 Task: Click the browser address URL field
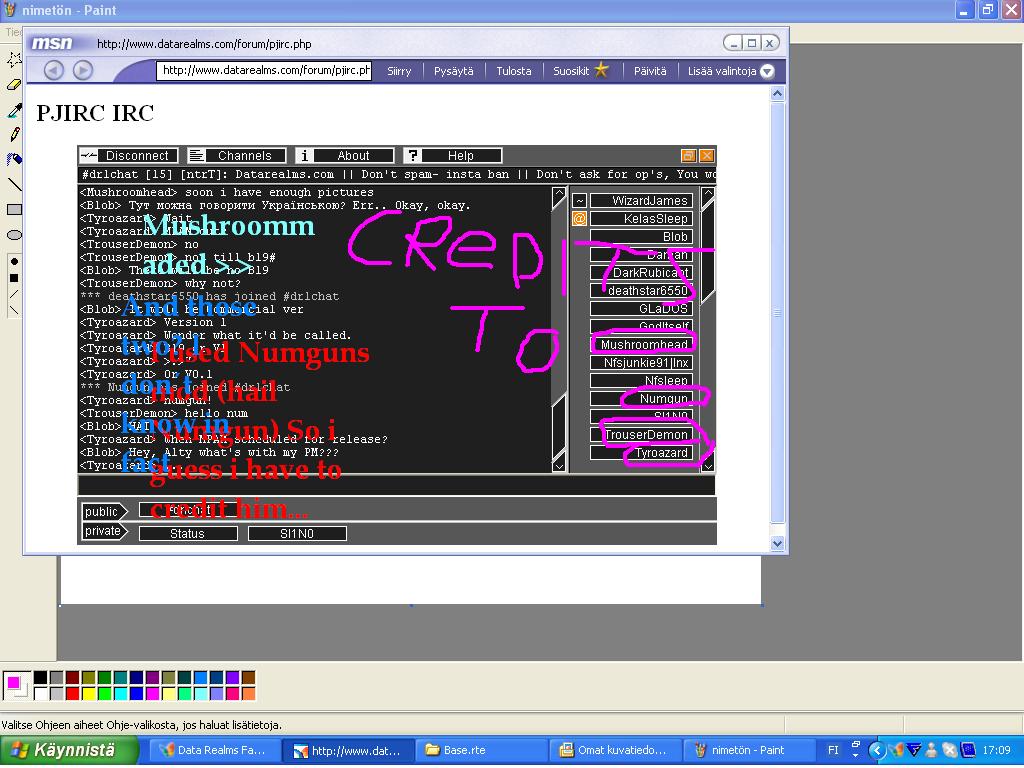tap(264, 71)
